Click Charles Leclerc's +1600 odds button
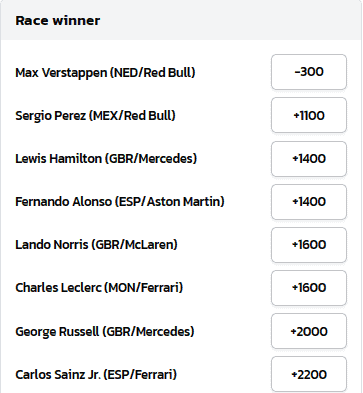Screen dimensions: 363x393 [309, 288]
